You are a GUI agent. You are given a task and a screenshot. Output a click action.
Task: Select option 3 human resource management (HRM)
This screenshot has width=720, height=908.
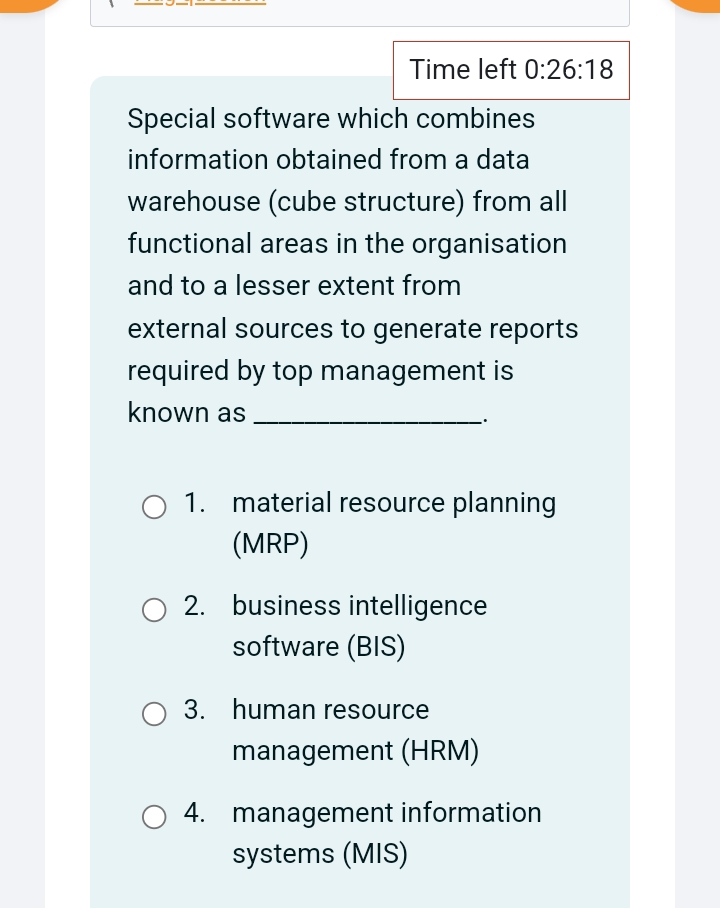point(154,714)
